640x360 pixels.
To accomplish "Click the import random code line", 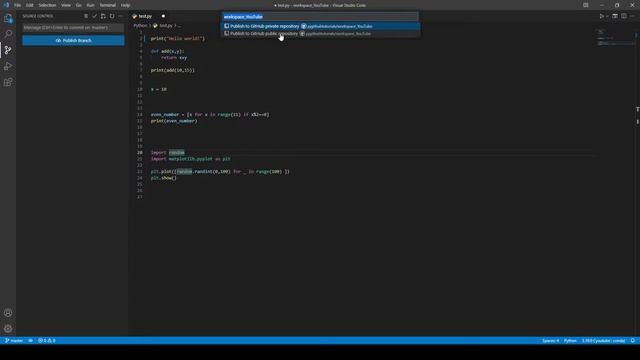I will click(168, 152).
